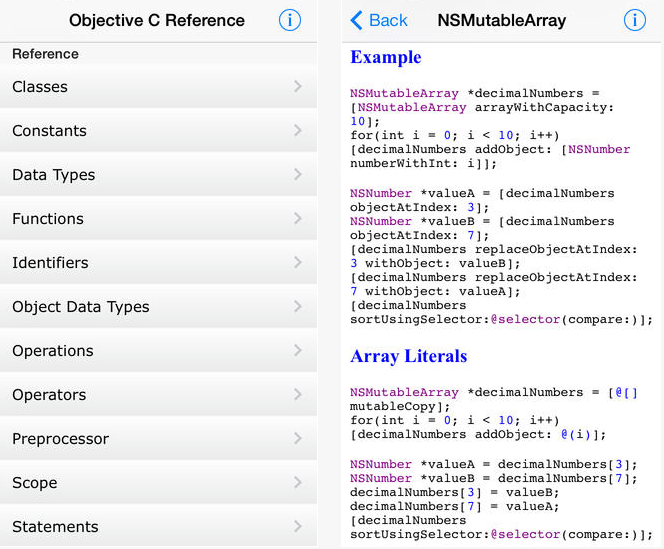Open the Functions list item
Image resolution: width=664 pixels, height=549 pixels.
[x=48, y=219]
